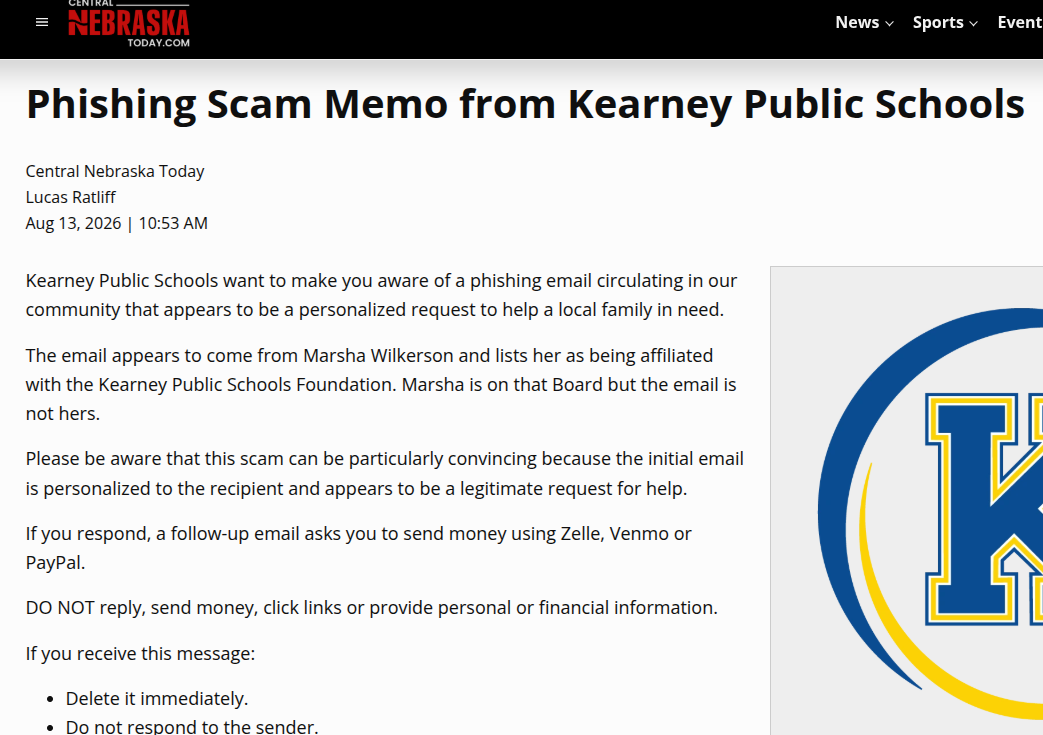
Task: Select the Delete it immediately bullet
Action: (x=156, y=699)
